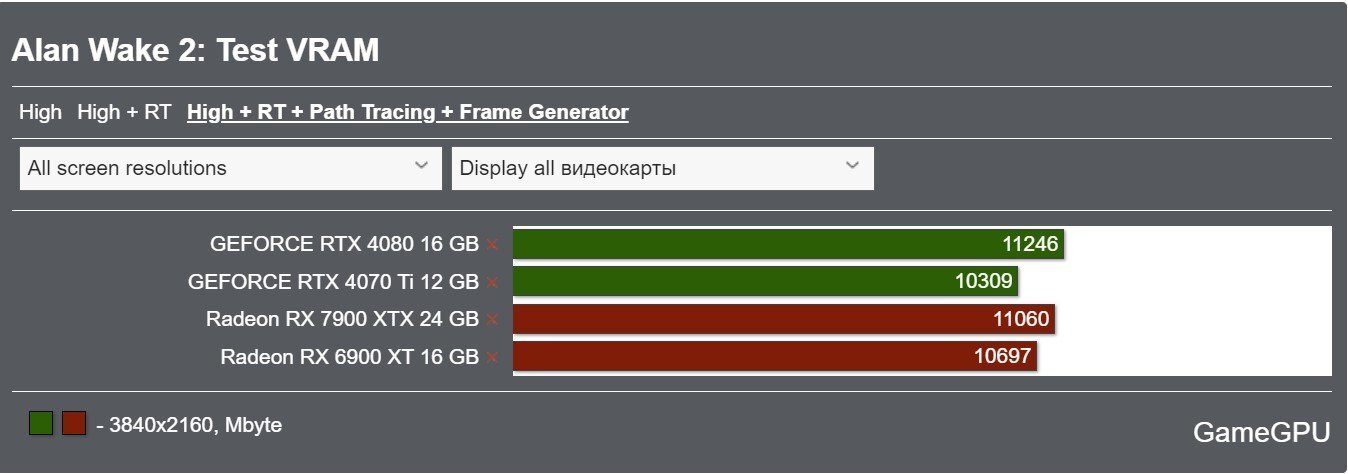Click the red legend color swatch
Image resolution: width=1348 pixels, height=474 pixels.
[x=74, y=423]
